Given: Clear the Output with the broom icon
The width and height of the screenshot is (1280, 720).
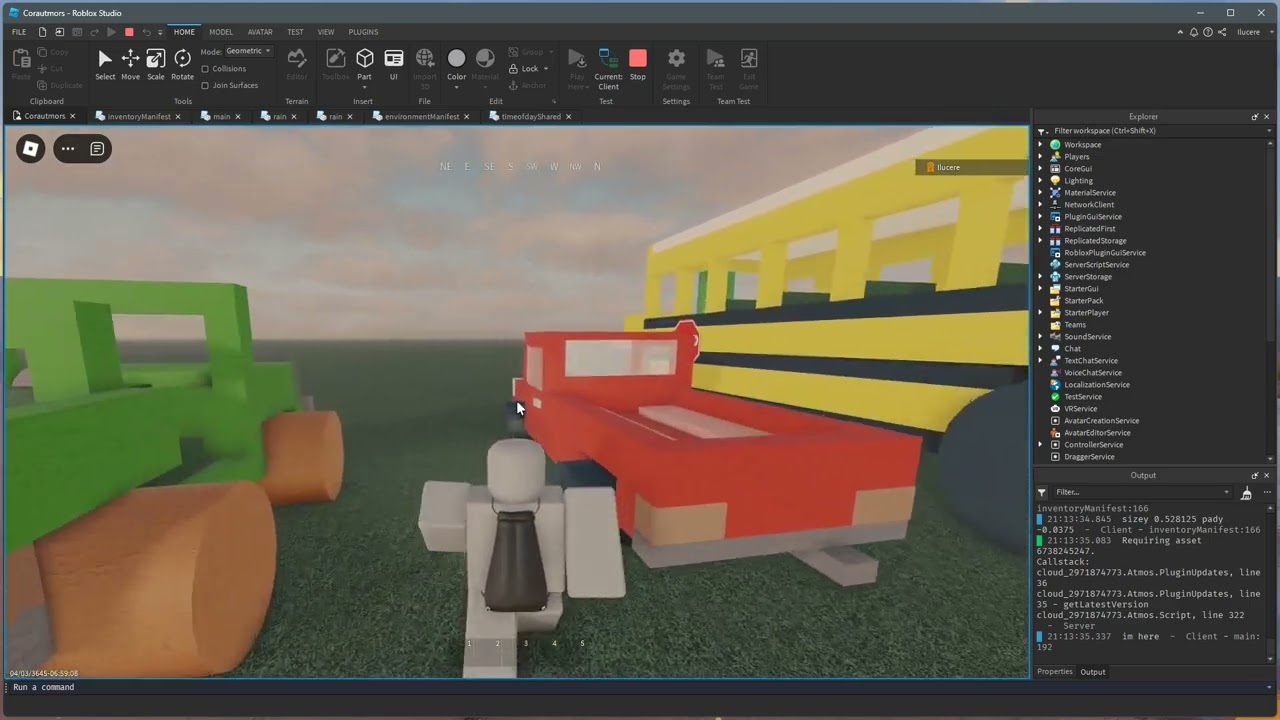Looking at the screenshot, I should tap(1246, 492).
